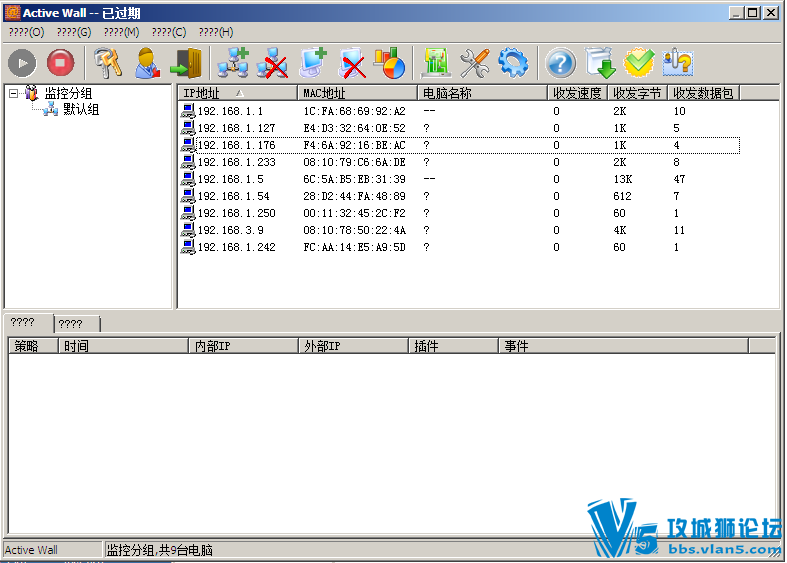Open the wrench and screwdriver tools icon
The width and height of the screenshot is (787, 563).
tap(474, 63)
